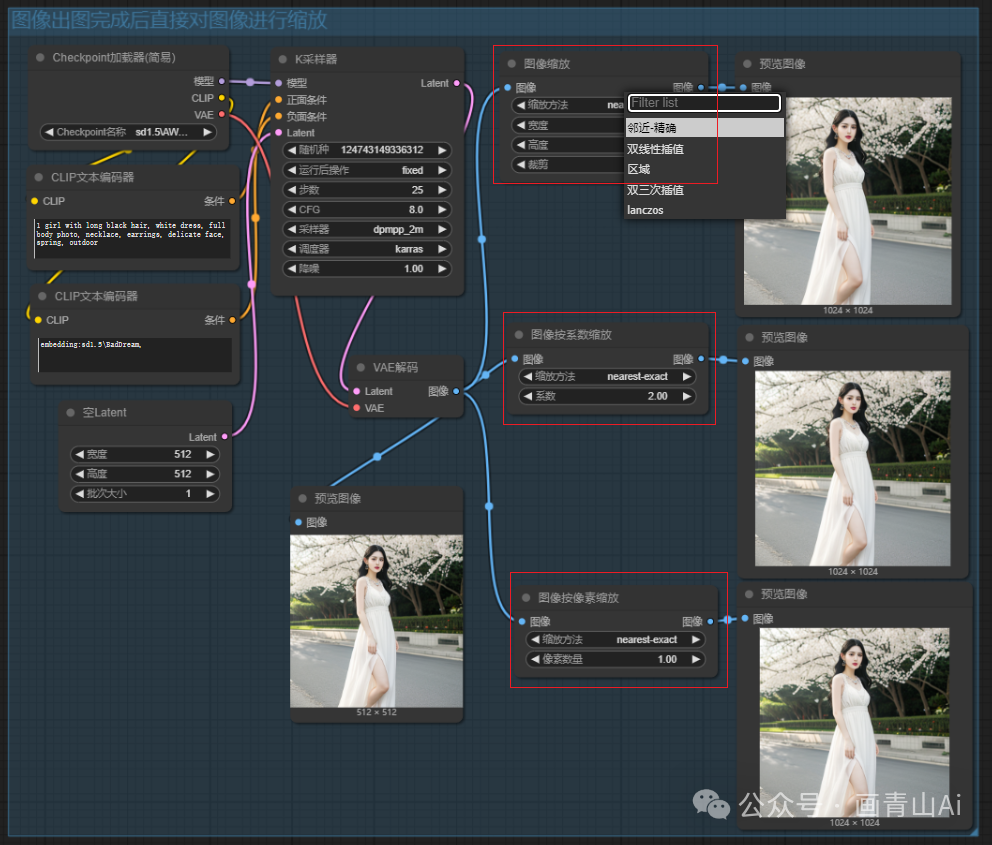
Task: Select 区域 from the list
Action: click(705, 170)
